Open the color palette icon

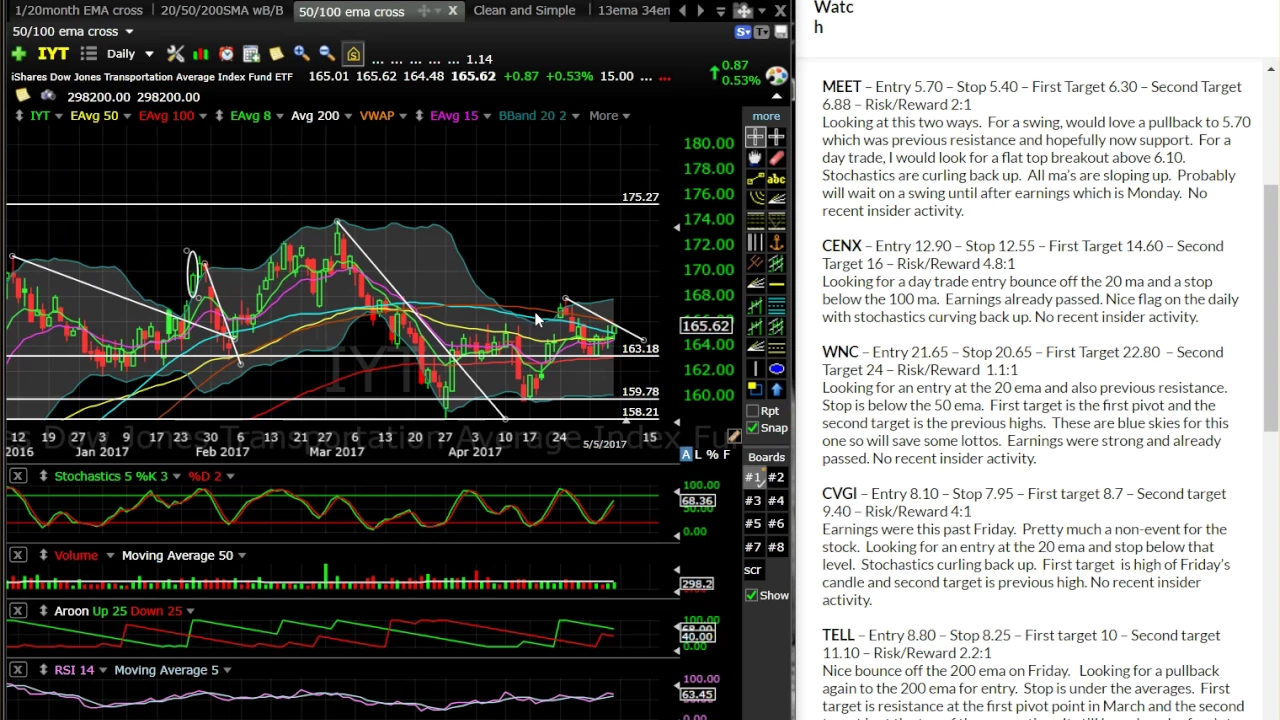coord(777,77)
